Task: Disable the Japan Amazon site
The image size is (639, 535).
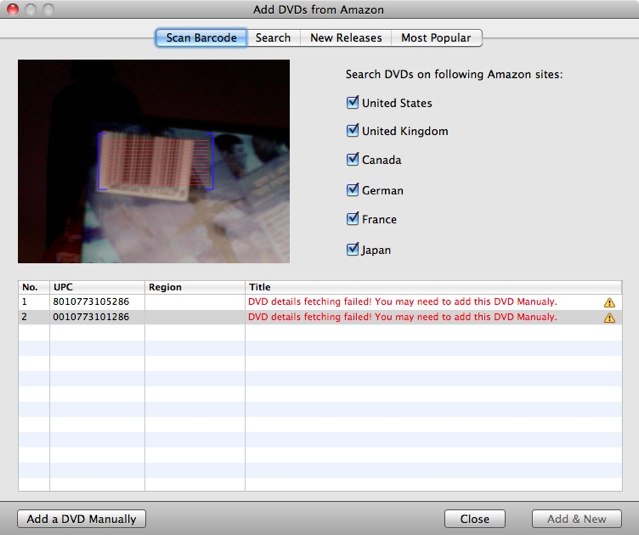Action: point(353,249)
